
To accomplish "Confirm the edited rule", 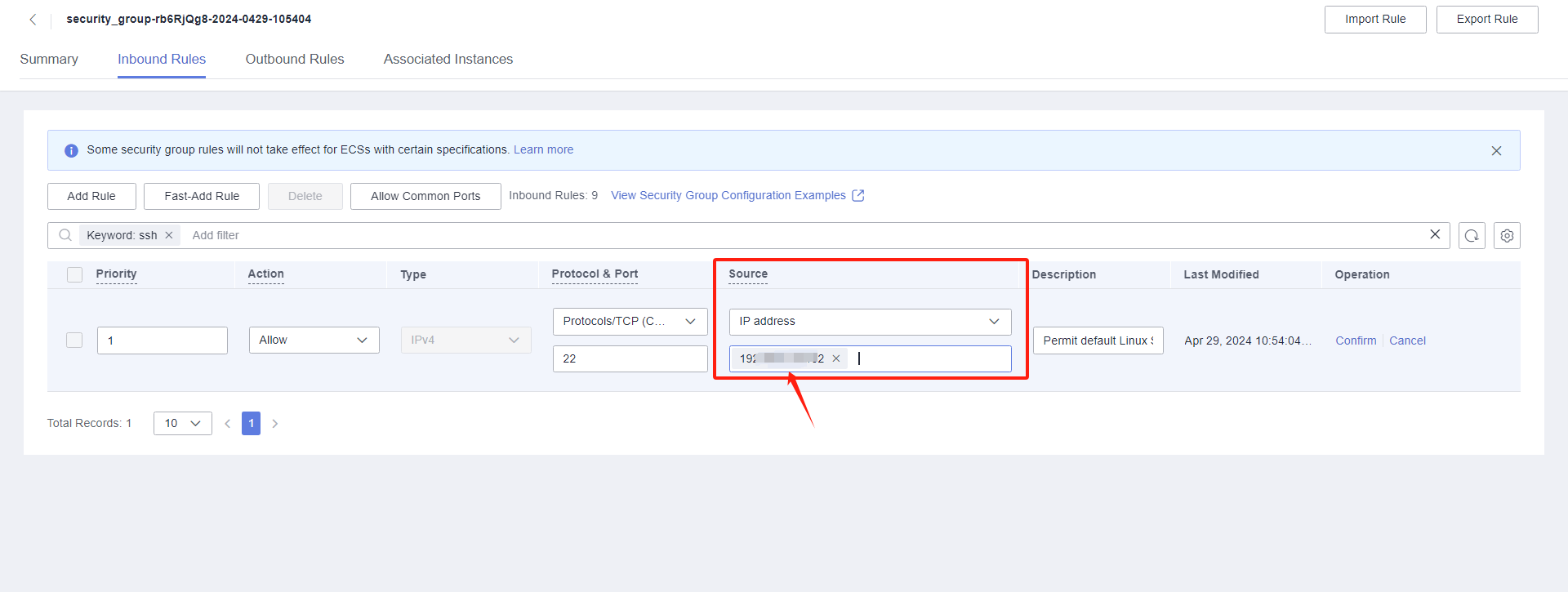I will (x=1356, y=341).
